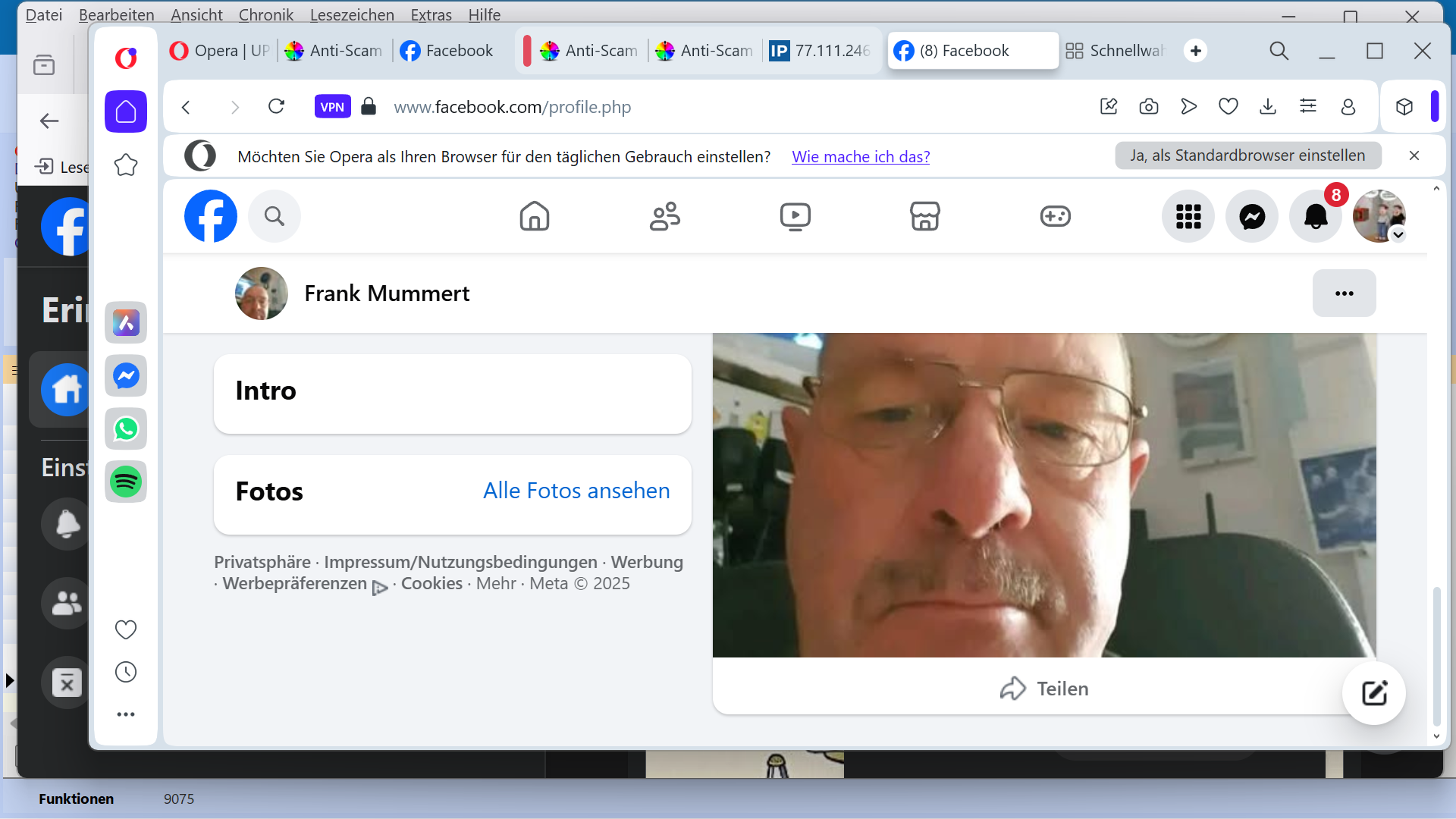Open Facebook notifications bell

[x=1315, y=216]
